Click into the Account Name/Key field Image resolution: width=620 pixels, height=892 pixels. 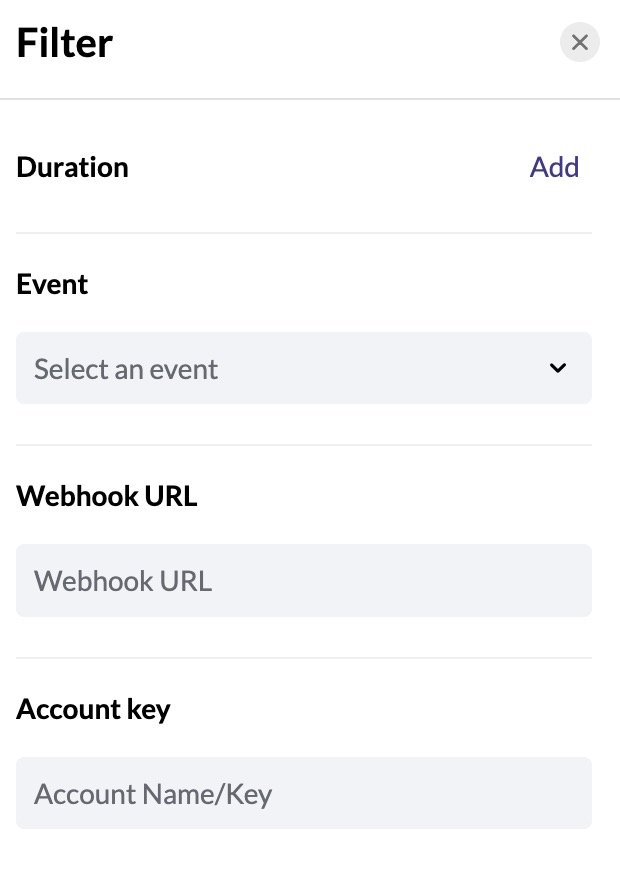[304, 793]
